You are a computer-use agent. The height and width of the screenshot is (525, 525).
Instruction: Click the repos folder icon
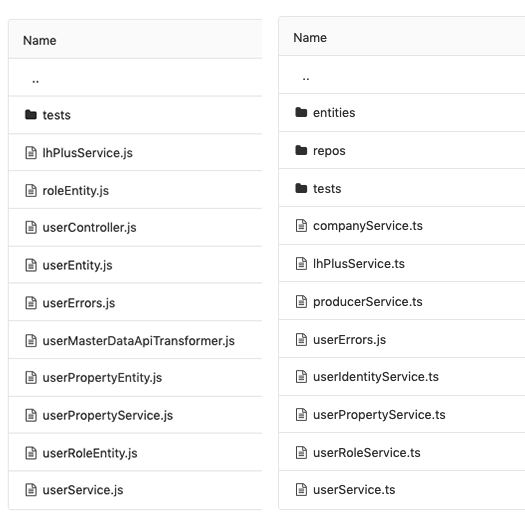[301, 150]
